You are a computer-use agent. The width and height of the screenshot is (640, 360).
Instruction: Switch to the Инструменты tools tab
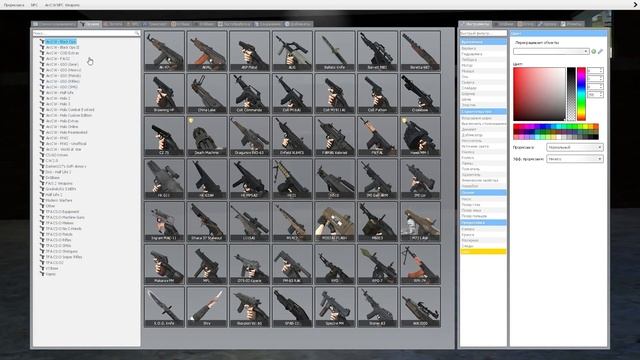[475, 24]
